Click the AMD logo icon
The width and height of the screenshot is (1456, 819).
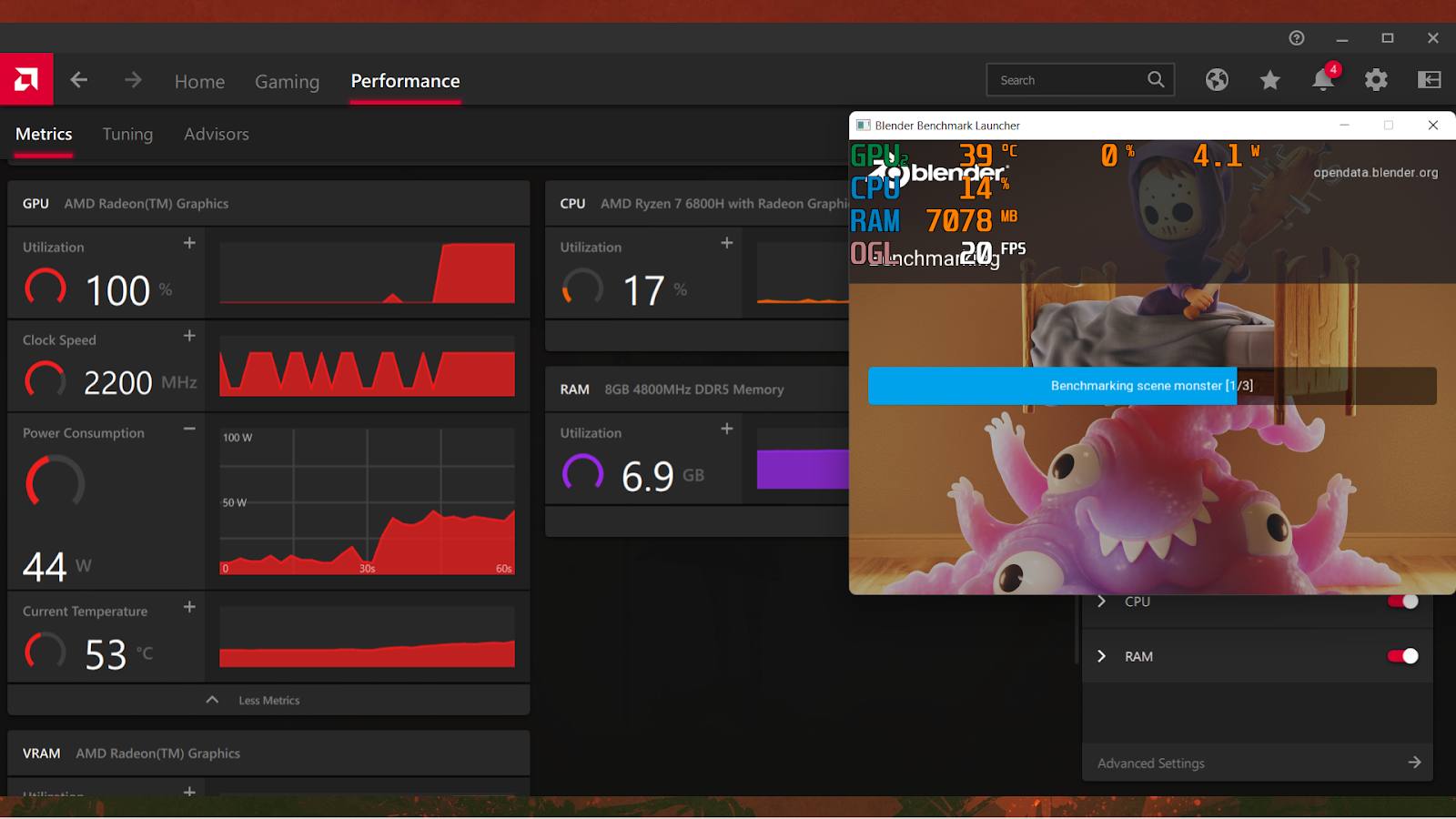(26, 79)
